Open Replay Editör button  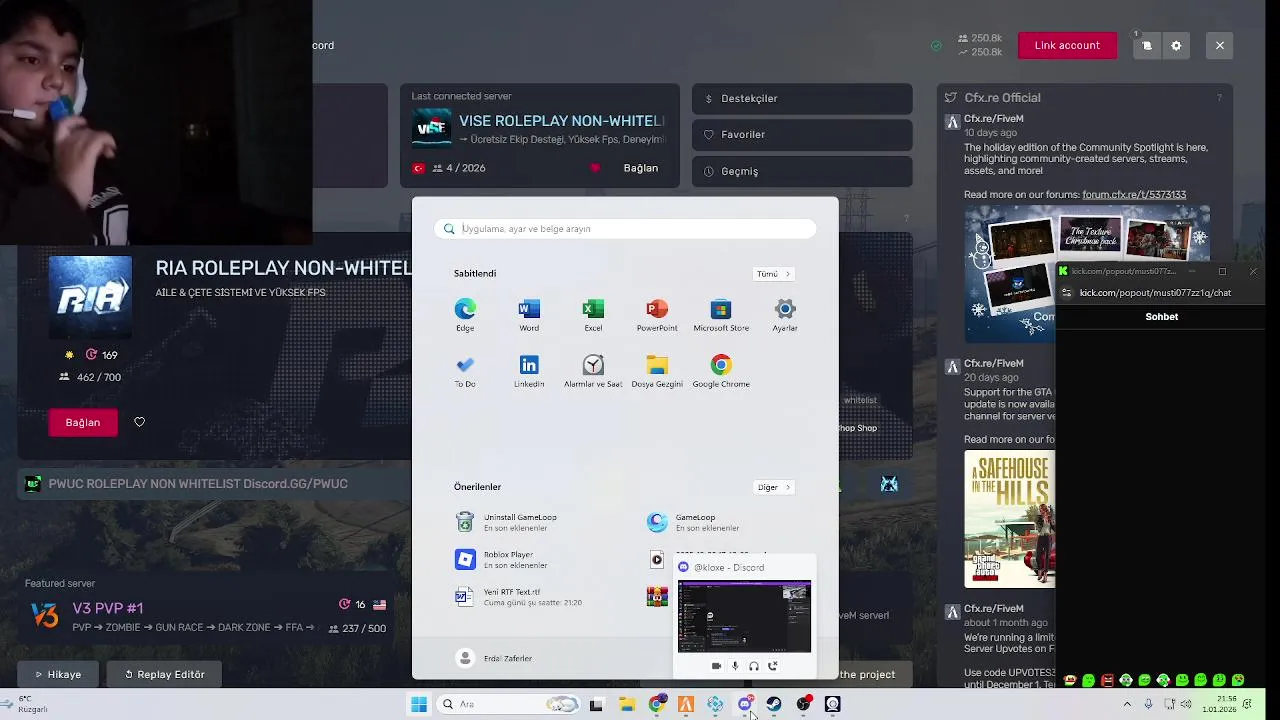pyautogui.click(x=165, y=674)
